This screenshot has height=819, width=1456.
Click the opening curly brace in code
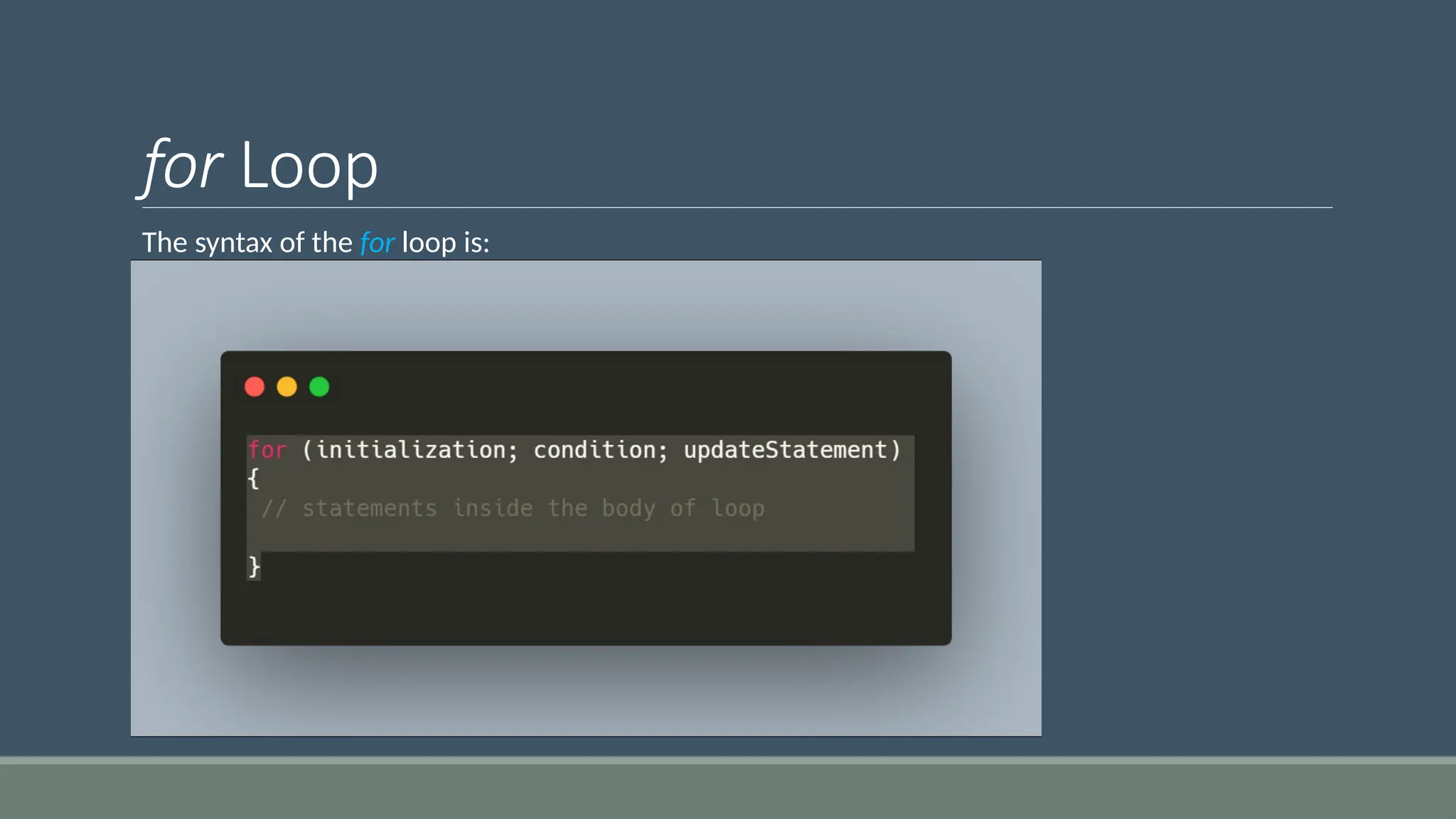point(253,478)
